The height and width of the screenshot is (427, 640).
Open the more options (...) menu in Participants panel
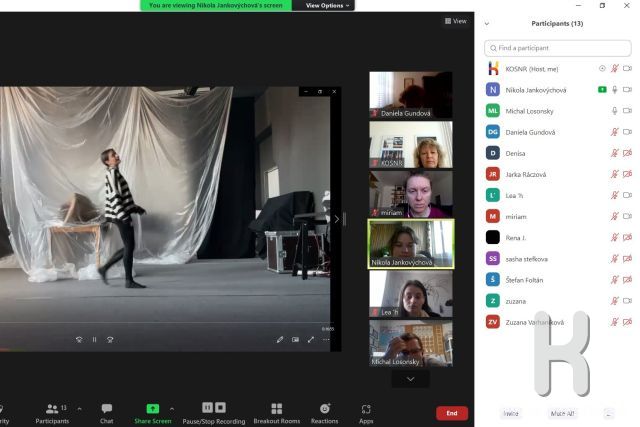(608, 413)
